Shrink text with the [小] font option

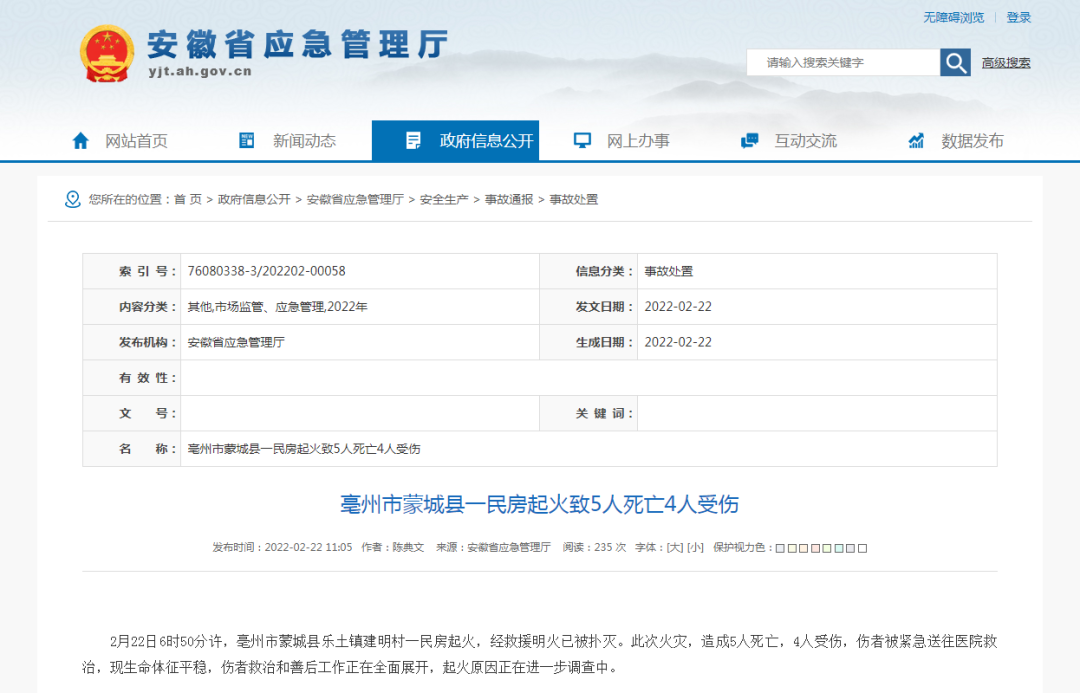tap(694, 547)
